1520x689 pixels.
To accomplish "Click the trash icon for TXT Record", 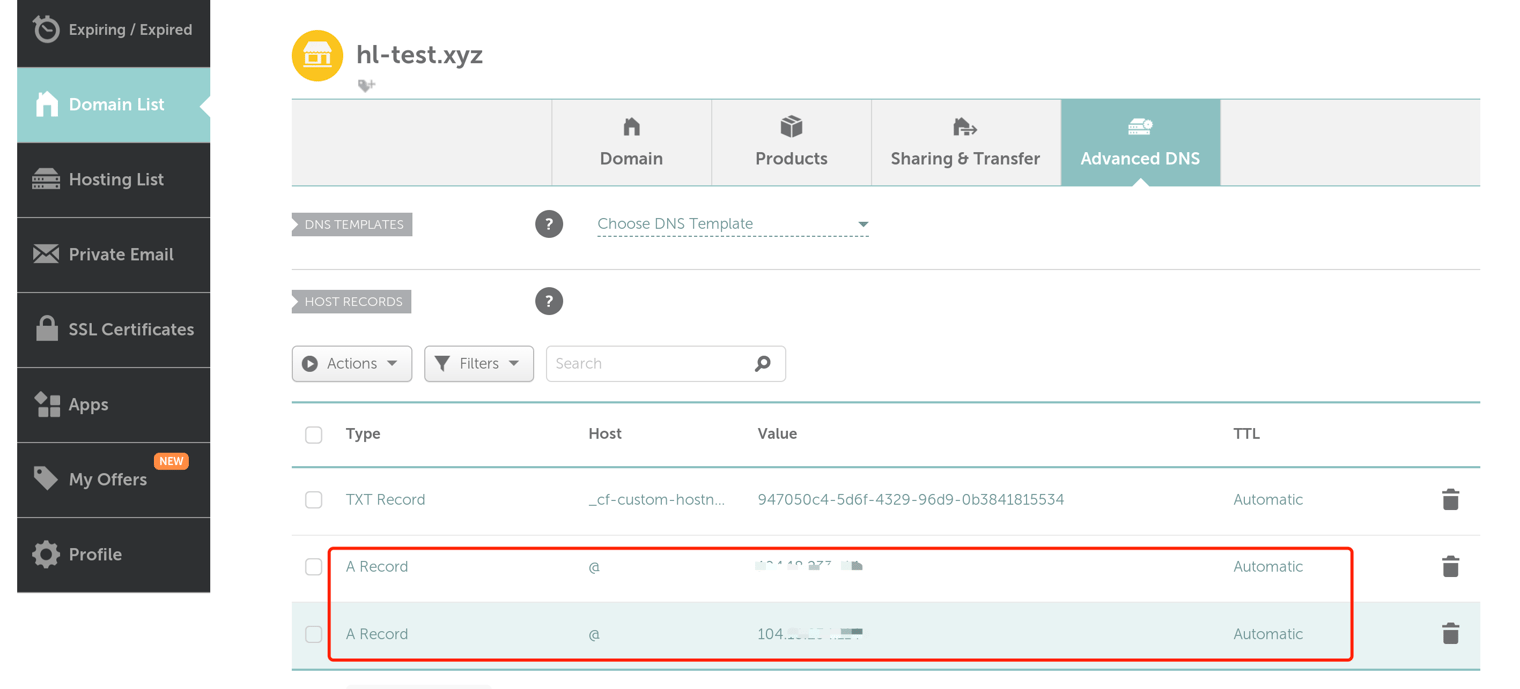I will coord(1450,499).
